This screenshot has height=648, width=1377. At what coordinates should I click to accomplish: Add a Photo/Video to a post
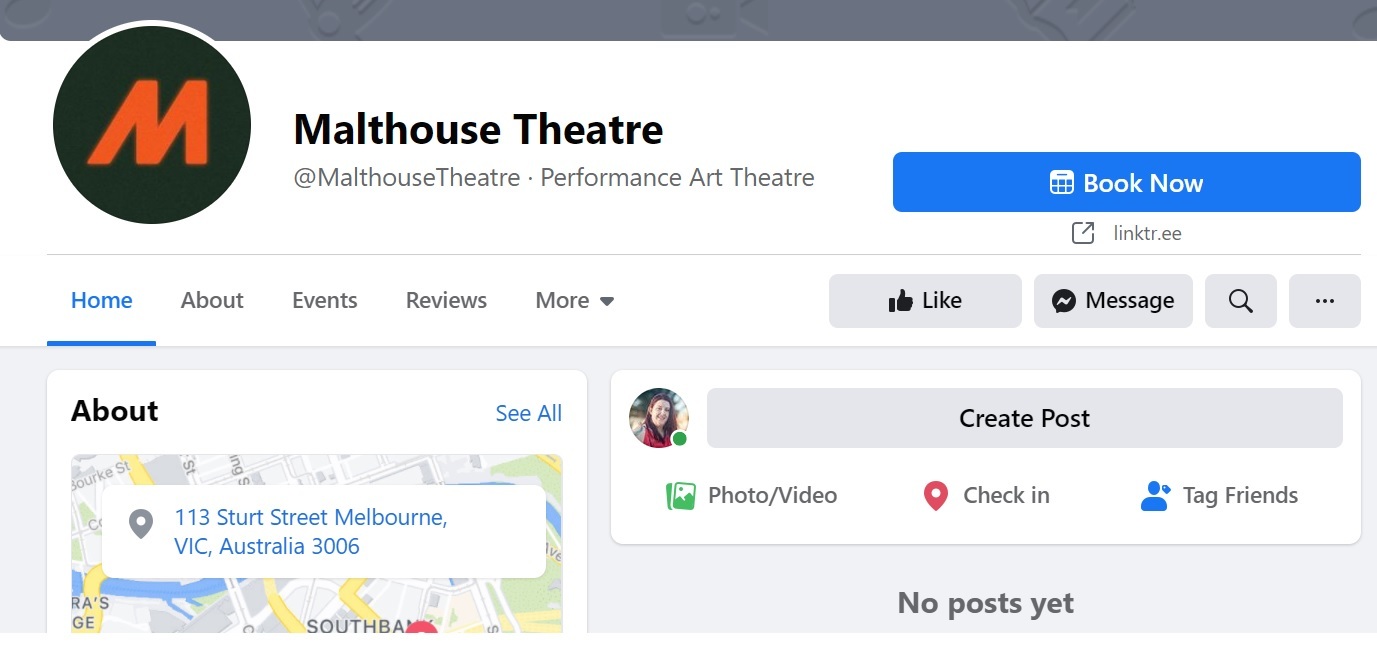(x=751, y=495)
